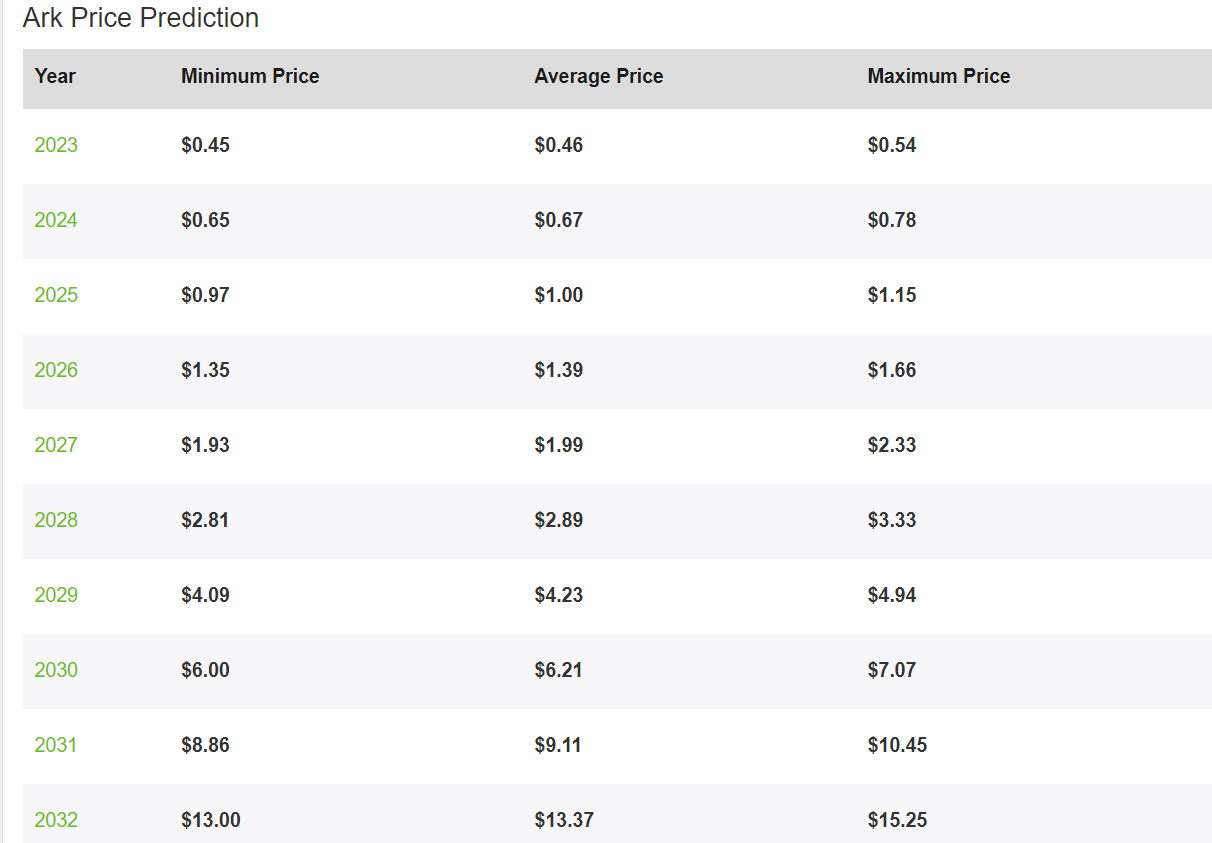1212x843 pixels.
Task: Open the 2028 year link
Action: pyautogui.click(x=56, y=520)
